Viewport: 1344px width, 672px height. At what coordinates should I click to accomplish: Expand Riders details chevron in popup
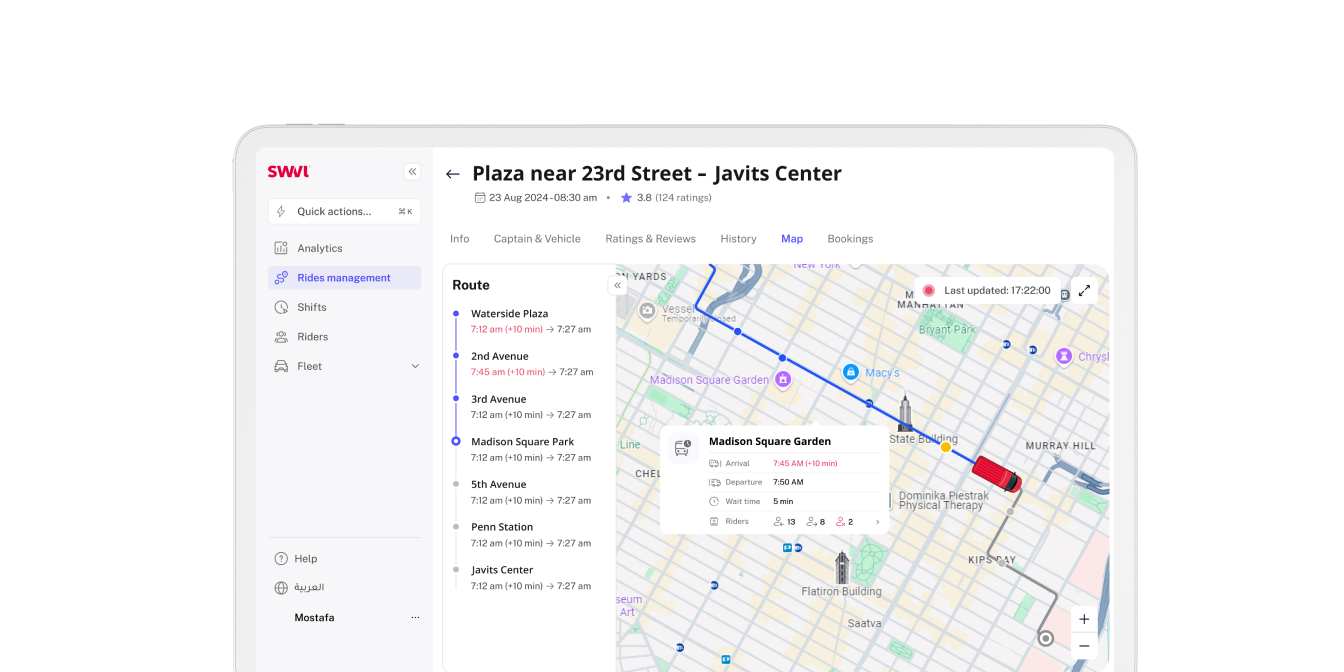(x=878, y=522)
